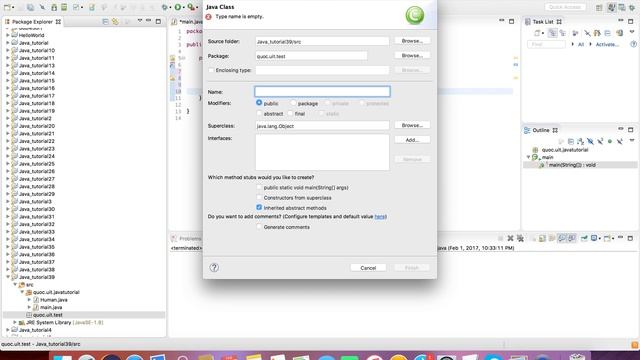Viewport: 640px width, 360px height.
Task: Expand Human.java in Package Explorer
Action: click(x=29, y=300)
